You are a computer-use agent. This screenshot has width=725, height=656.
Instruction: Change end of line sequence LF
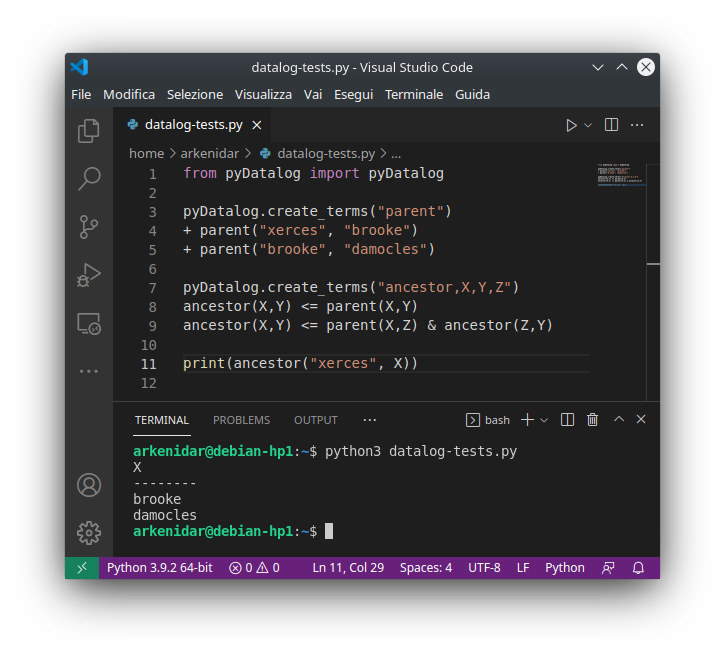click(523, 568)
